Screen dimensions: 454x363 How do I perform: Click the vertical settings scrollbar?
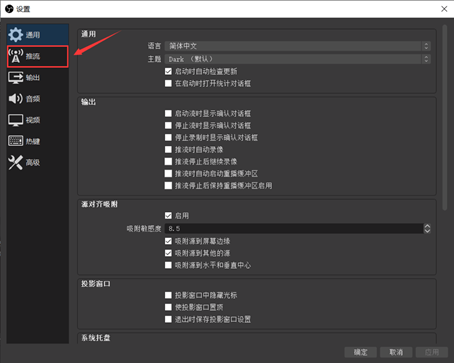[x=444, y=117]
